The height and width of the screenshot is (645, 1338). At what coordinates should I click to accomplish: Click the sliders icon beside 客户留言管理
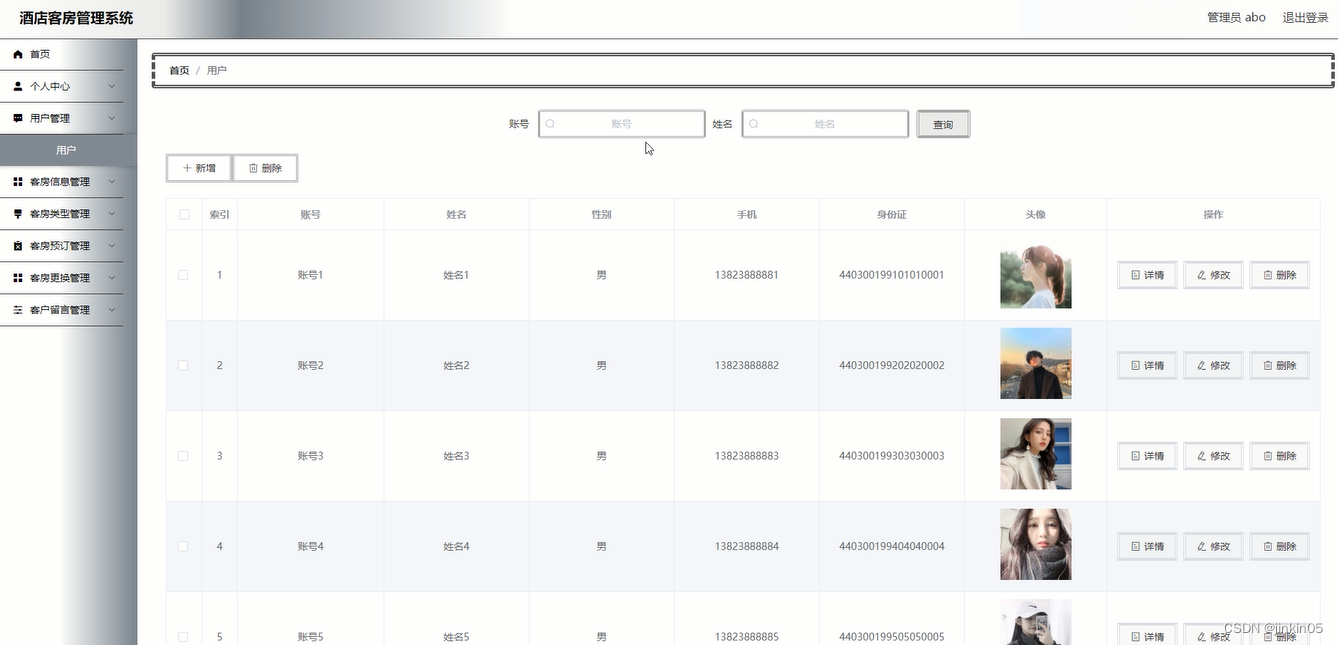[18, 310]
